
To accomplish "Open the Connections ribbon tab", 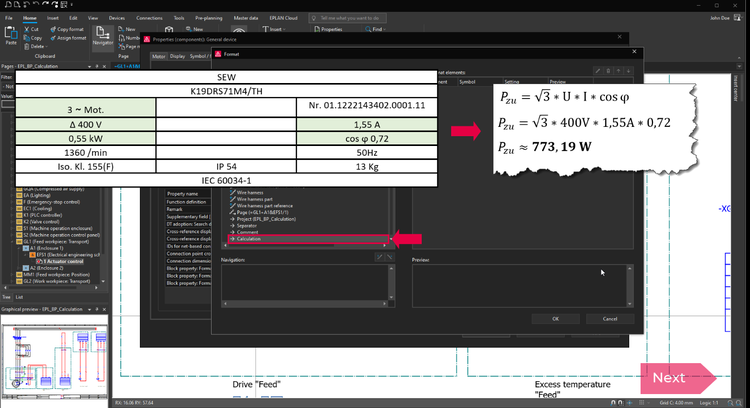I will point(149,18).
